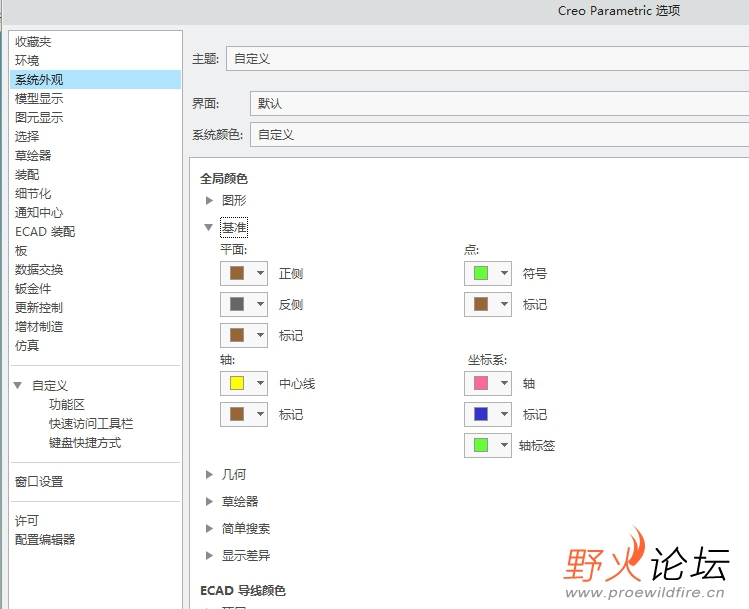The width and height of the screenshot is (749, 609).
Task: Open 通知中心 options
Action: 39,213
